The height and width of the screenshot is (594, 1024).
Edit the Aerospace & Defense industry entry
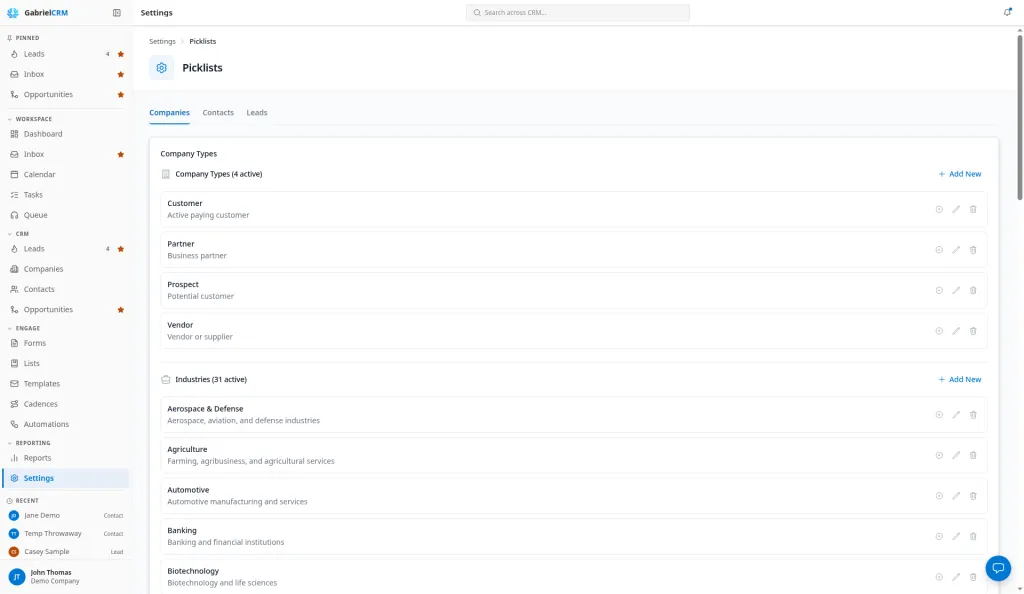click(956, 414)
